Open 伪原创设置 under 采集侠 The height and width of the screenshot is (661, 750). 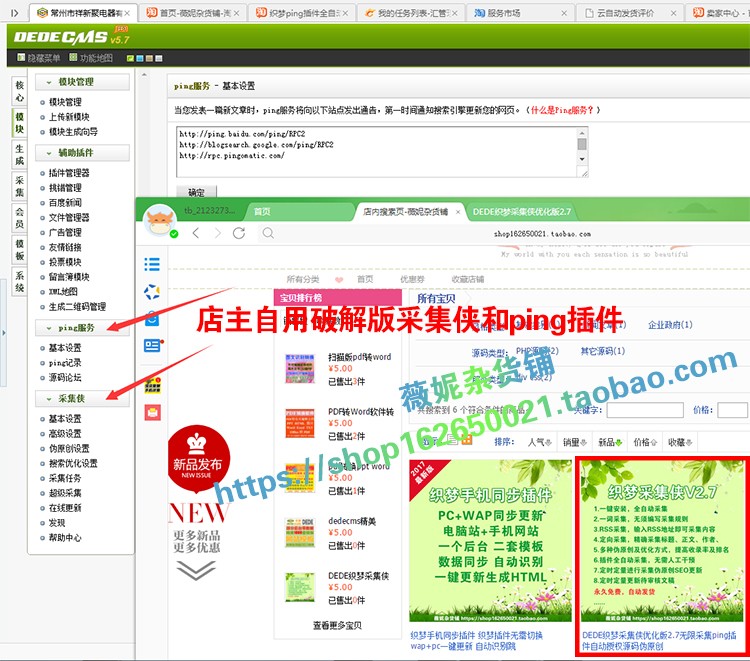pos(69,449)
